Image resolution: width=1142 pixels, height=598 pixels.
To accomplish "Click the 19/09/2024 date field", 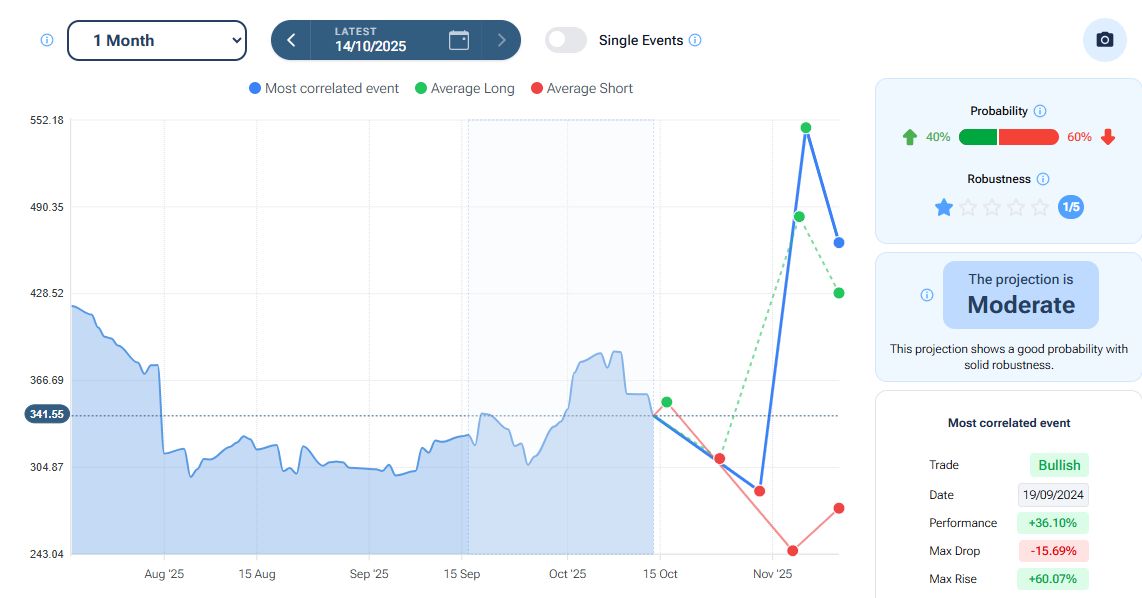I will click(1053, 495).
